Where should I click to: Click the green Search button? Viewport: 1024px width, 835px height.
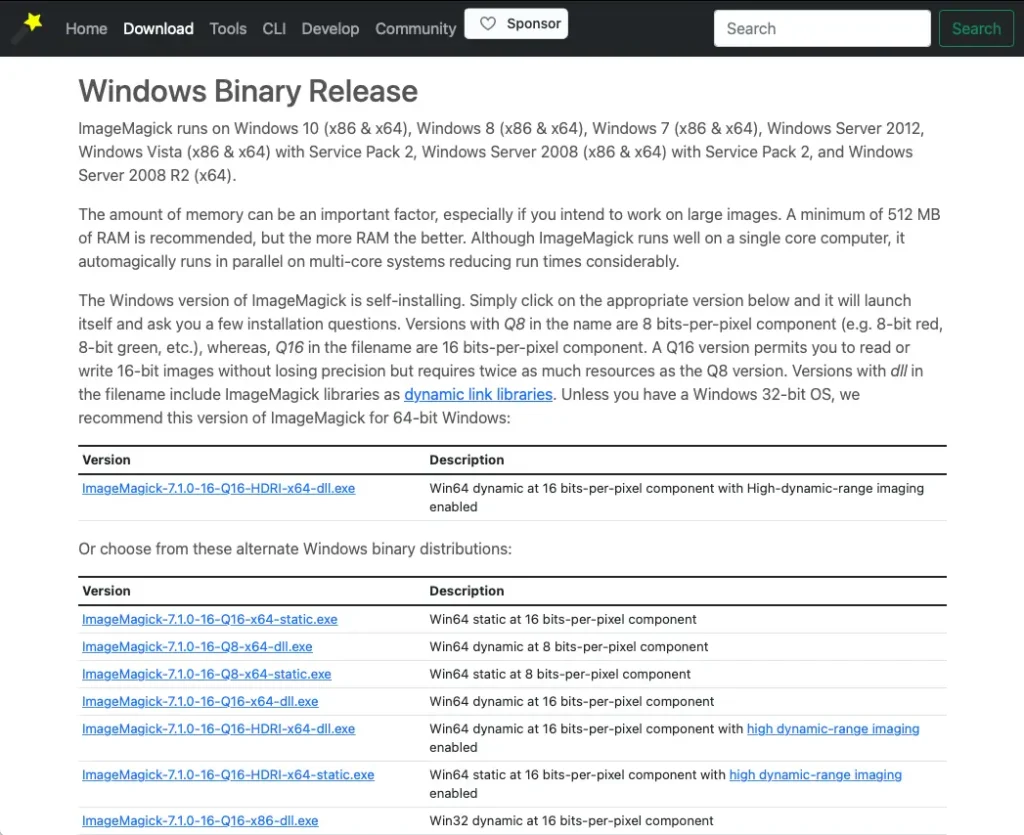[976, 28]
